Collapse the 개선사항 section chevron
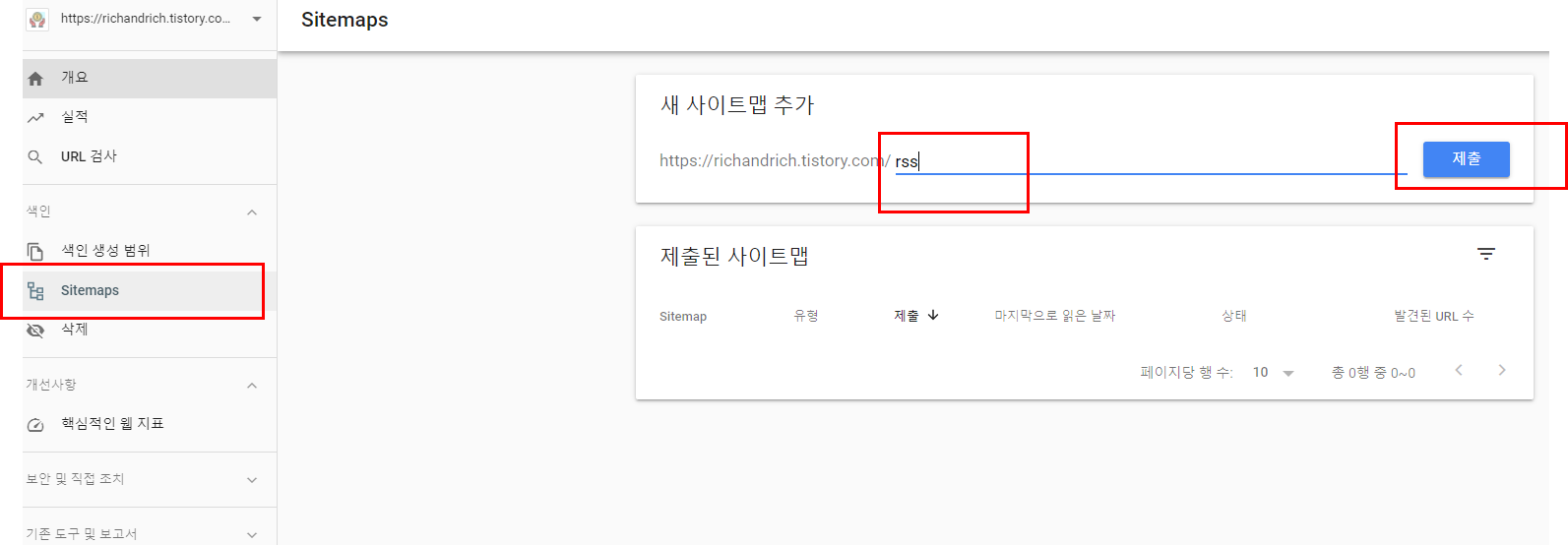The width and height of the screenshot is (1568, 545). click(x=252, y=386)
